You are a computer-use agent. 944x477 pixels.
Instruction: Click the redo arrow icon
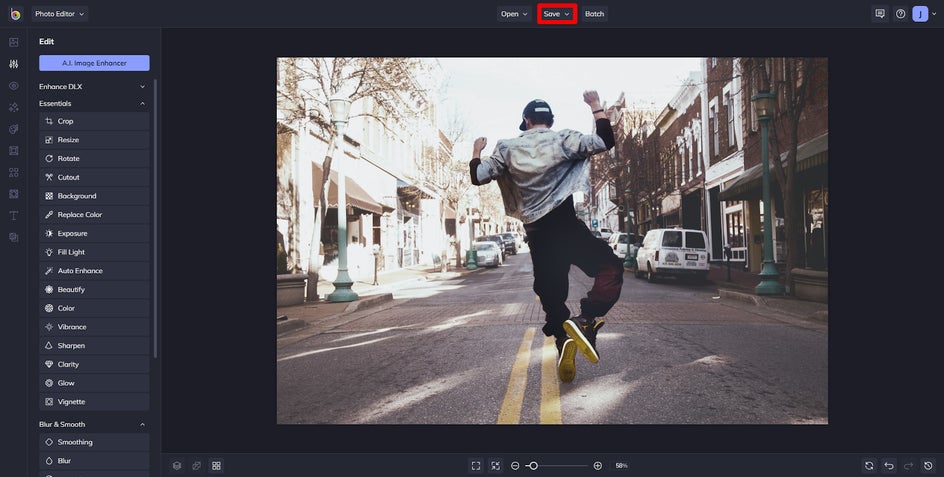pyautogui.click(x=908, y=466)
